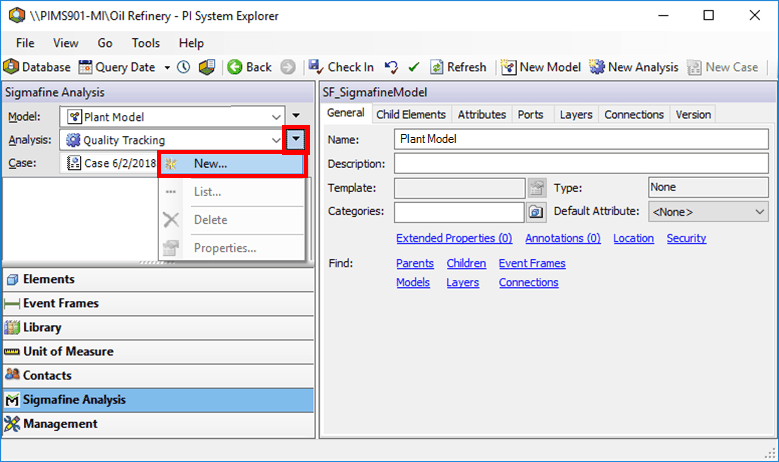The image size is (779, 462).
Task: Open the Event Frames navigator section
Action: pyautogui.click(x=158, y=303)
